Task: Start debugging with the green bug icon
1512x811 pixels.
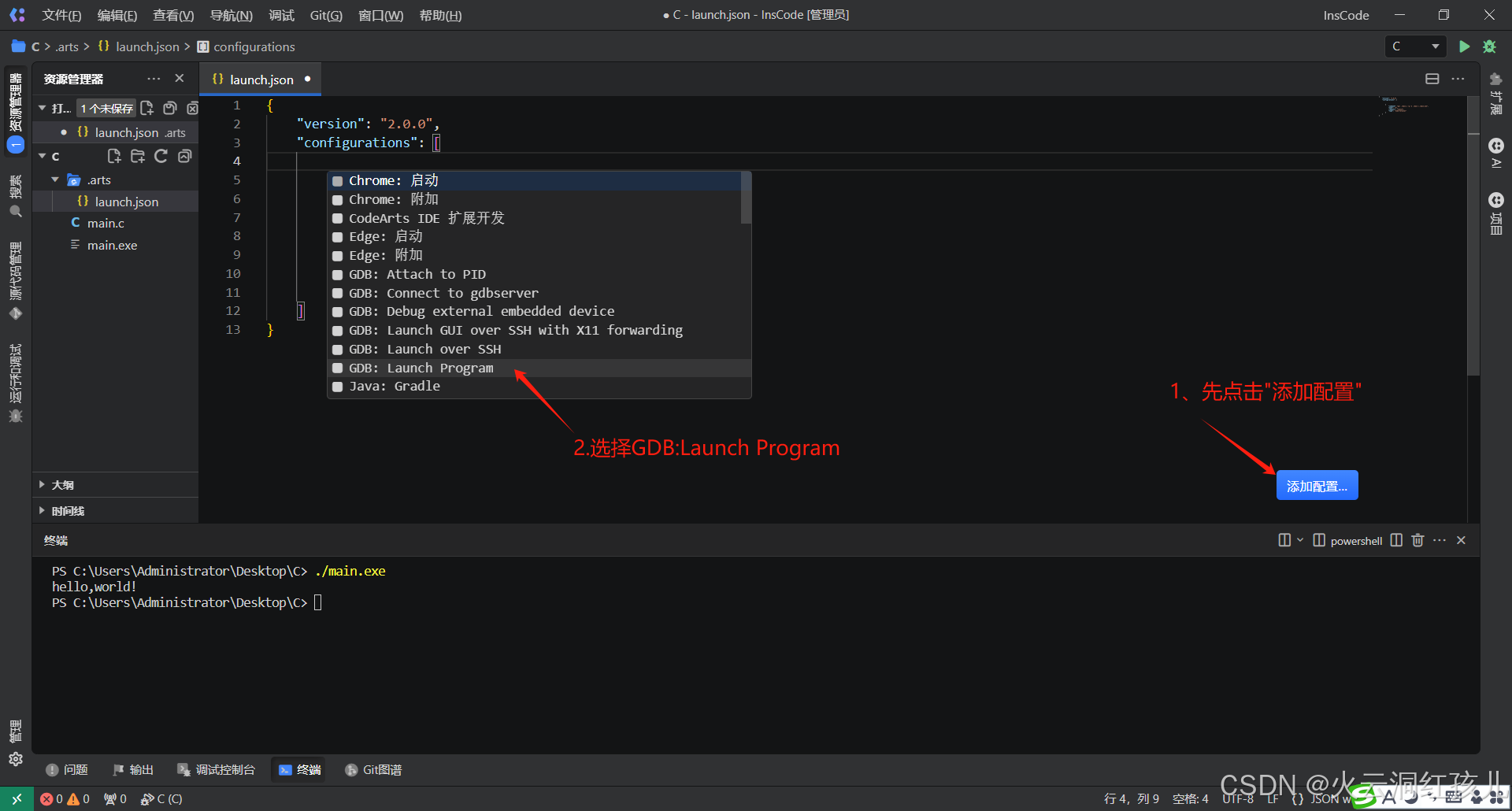Action: pyautogui.click(x=1489, y=46)
